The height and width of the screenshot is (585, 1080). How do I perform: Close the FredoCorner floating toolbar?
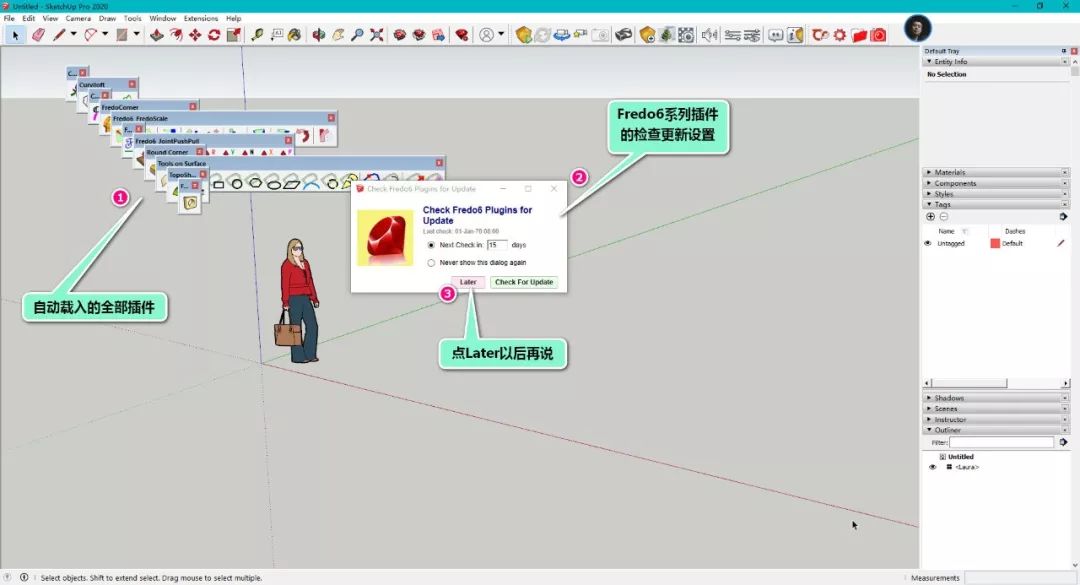pyautogui.click(x=193, y=106)
